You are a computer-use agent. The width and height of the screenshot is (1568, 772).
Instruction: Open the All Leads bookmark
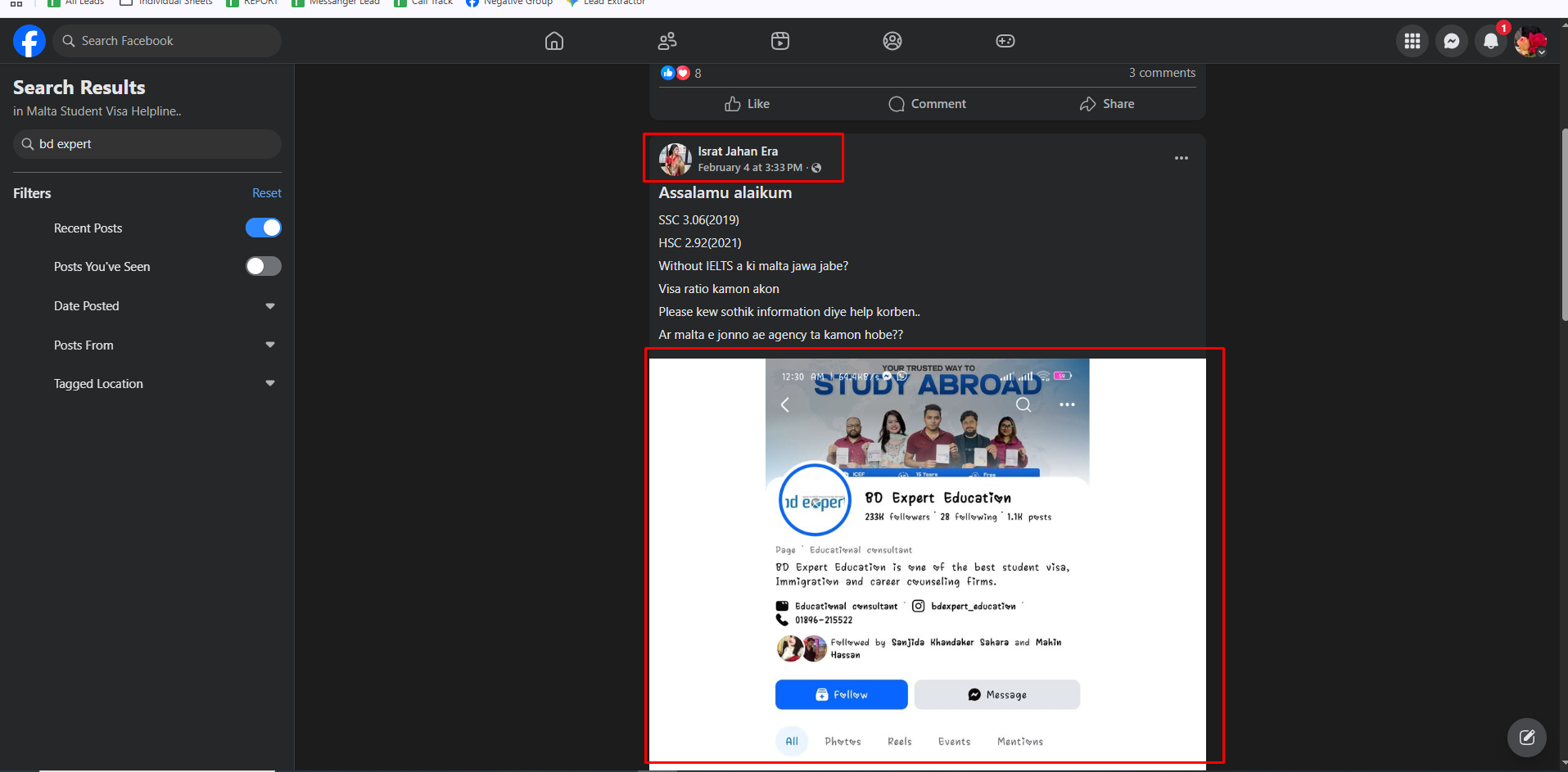click(x=76, y=3)
